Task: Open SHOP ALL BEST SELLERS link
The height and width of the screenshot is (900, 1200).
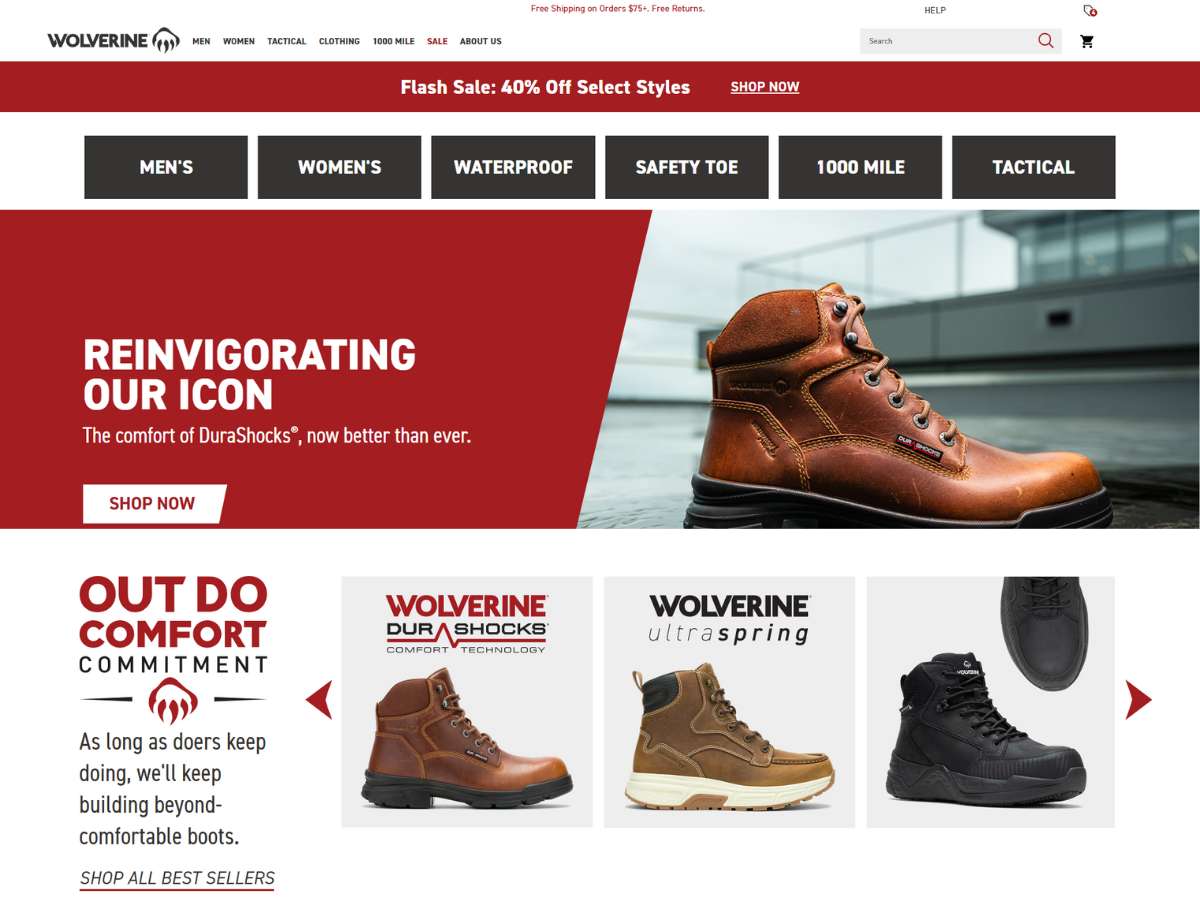Action: [177, 878]
